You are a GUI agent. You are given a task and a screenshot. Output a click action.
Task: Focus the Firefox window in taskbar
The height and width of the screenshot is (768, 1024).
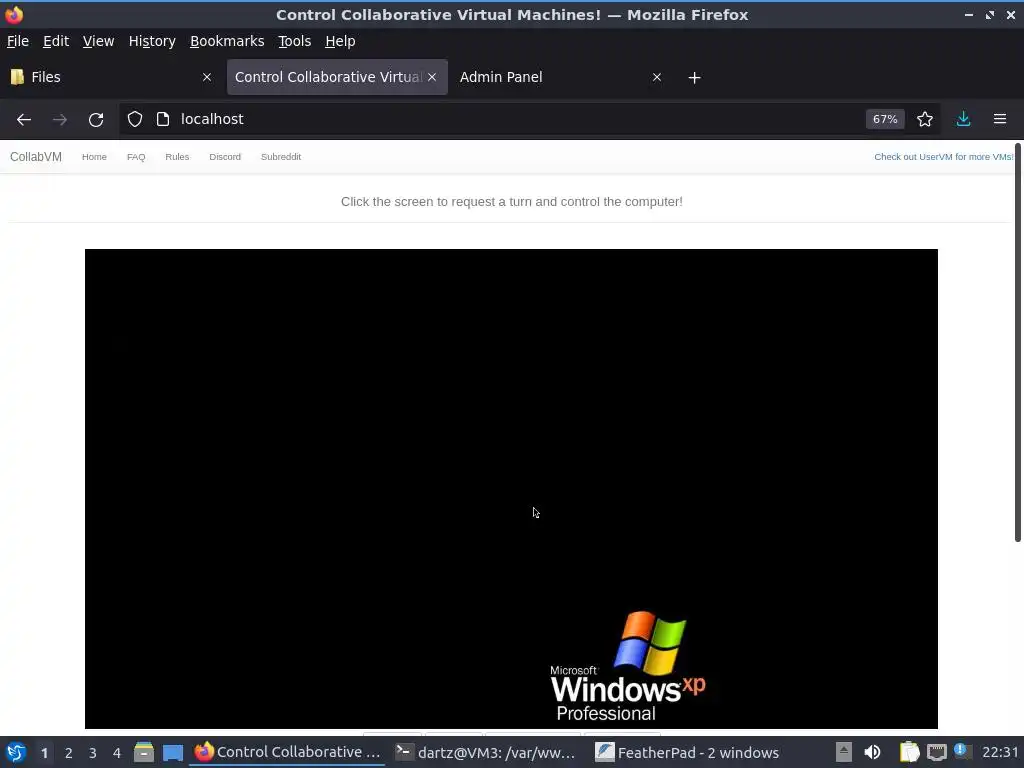click(287, 752)
